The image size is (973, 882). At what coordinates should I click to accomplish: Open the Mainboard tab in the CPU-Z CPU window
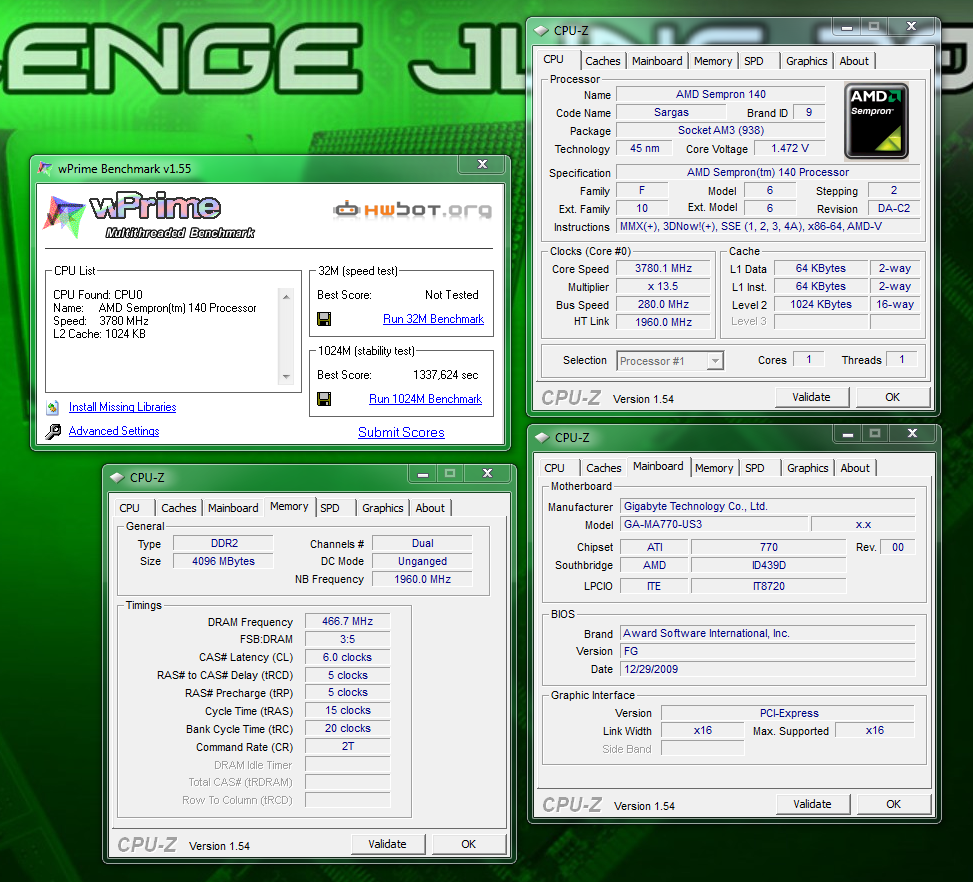point(657,61)
